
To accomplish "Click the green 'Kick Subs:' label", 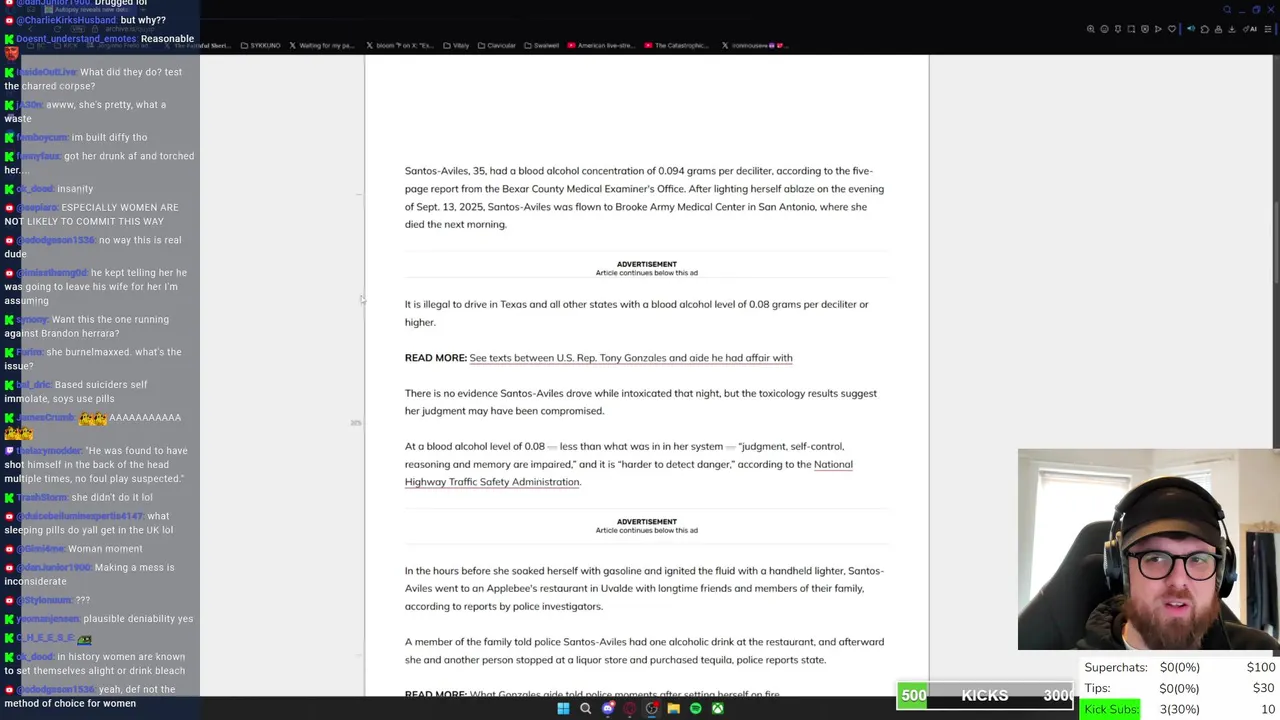I will pos(1111,709).
